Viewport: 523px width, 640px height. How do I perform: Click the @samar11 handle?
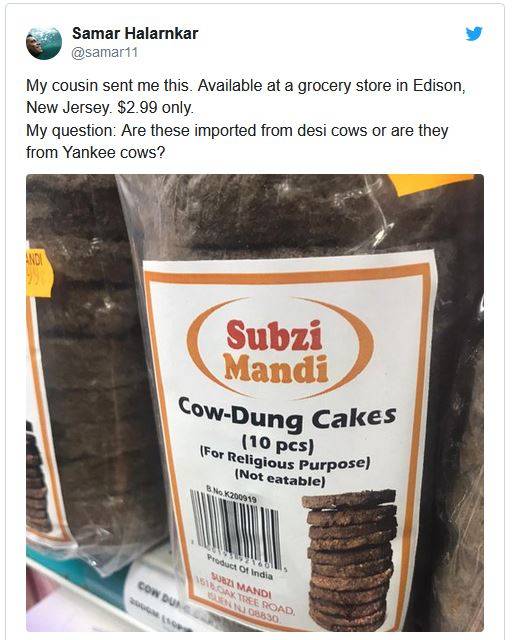click(105, 53)
